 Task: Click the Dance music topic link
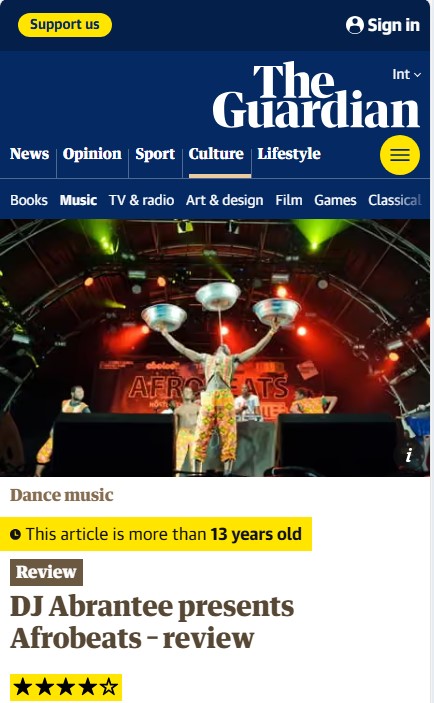62,495
